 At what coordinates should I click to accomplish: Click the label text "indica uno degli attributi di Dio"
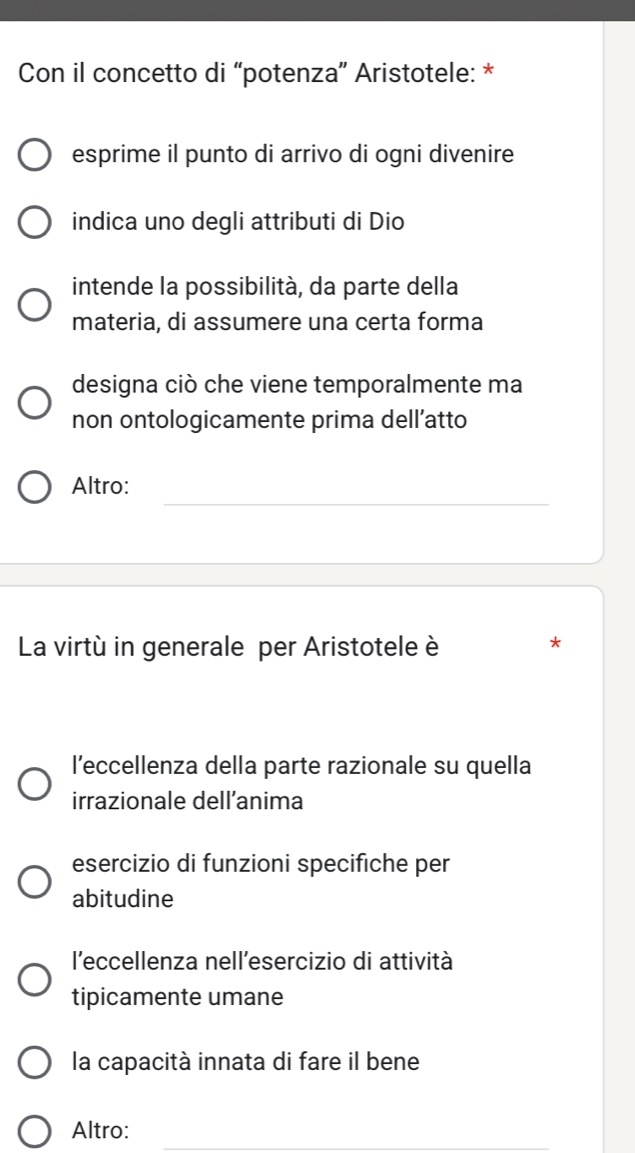point(239,222)
